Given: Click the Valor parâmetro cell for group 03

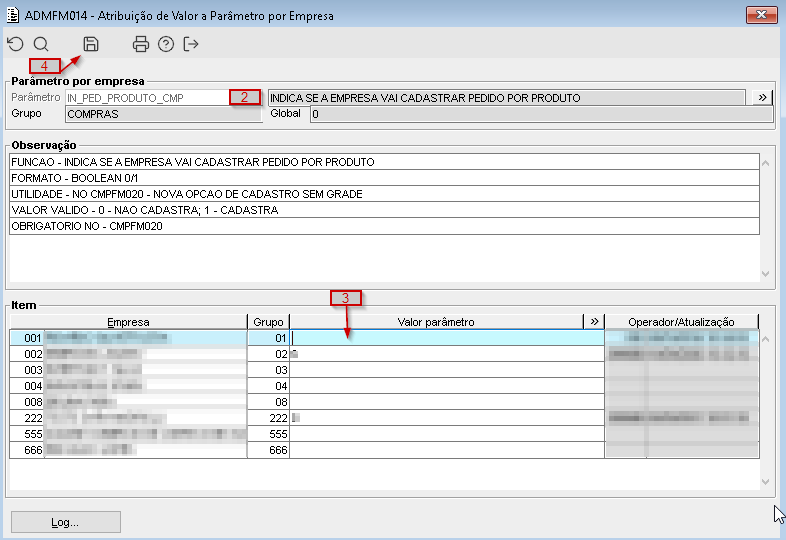Looking at the screenshot, I should pyautogui.click(x=447, y=370).
